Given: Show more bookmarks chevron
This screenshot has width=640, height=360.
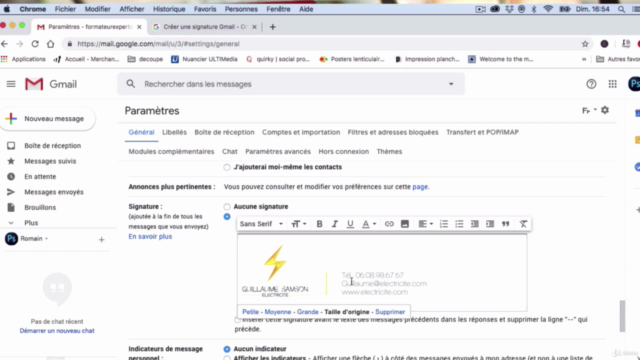Looking at the screenshot, I should pyautogui.click(x=584, y=59).
